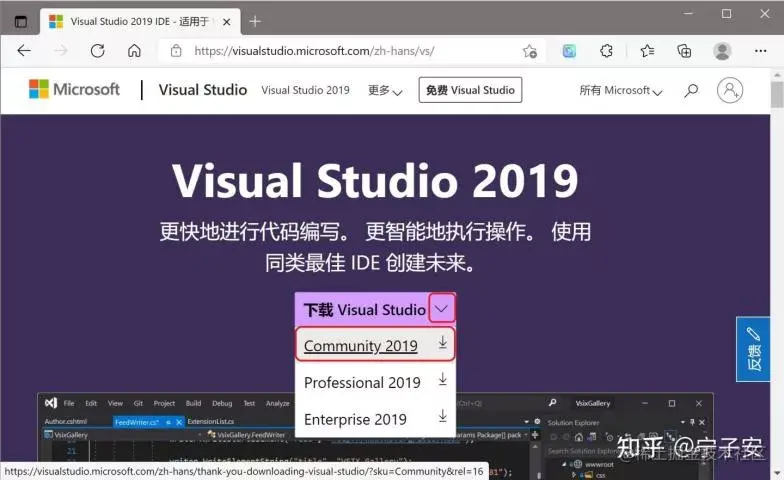The image size is (784, 480).
Task: Switch to Visual Studio 2019 IDE browser tab
Action: [140, 22]
